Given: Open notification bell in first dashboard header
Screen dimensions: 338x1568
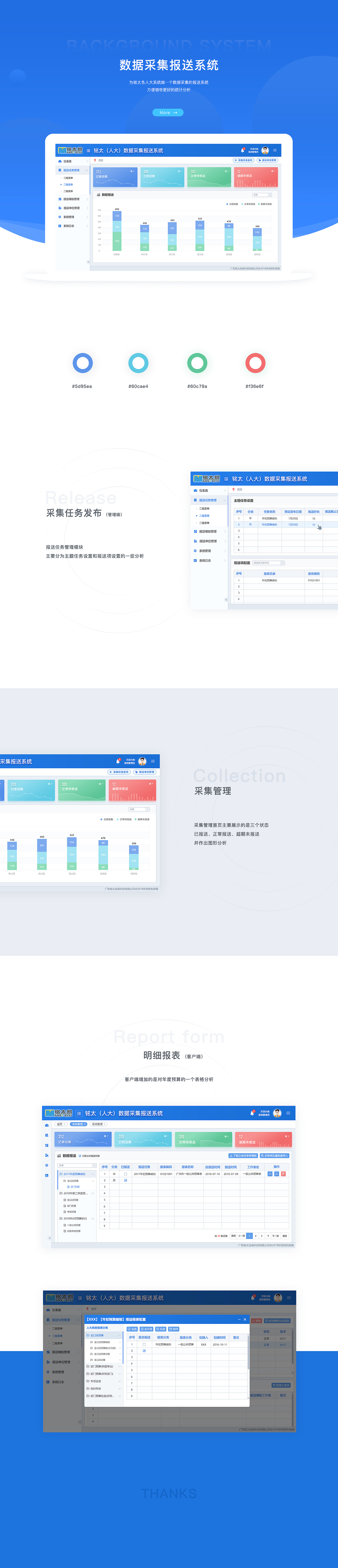Looking at the screenshot, I should coord(243,150).
